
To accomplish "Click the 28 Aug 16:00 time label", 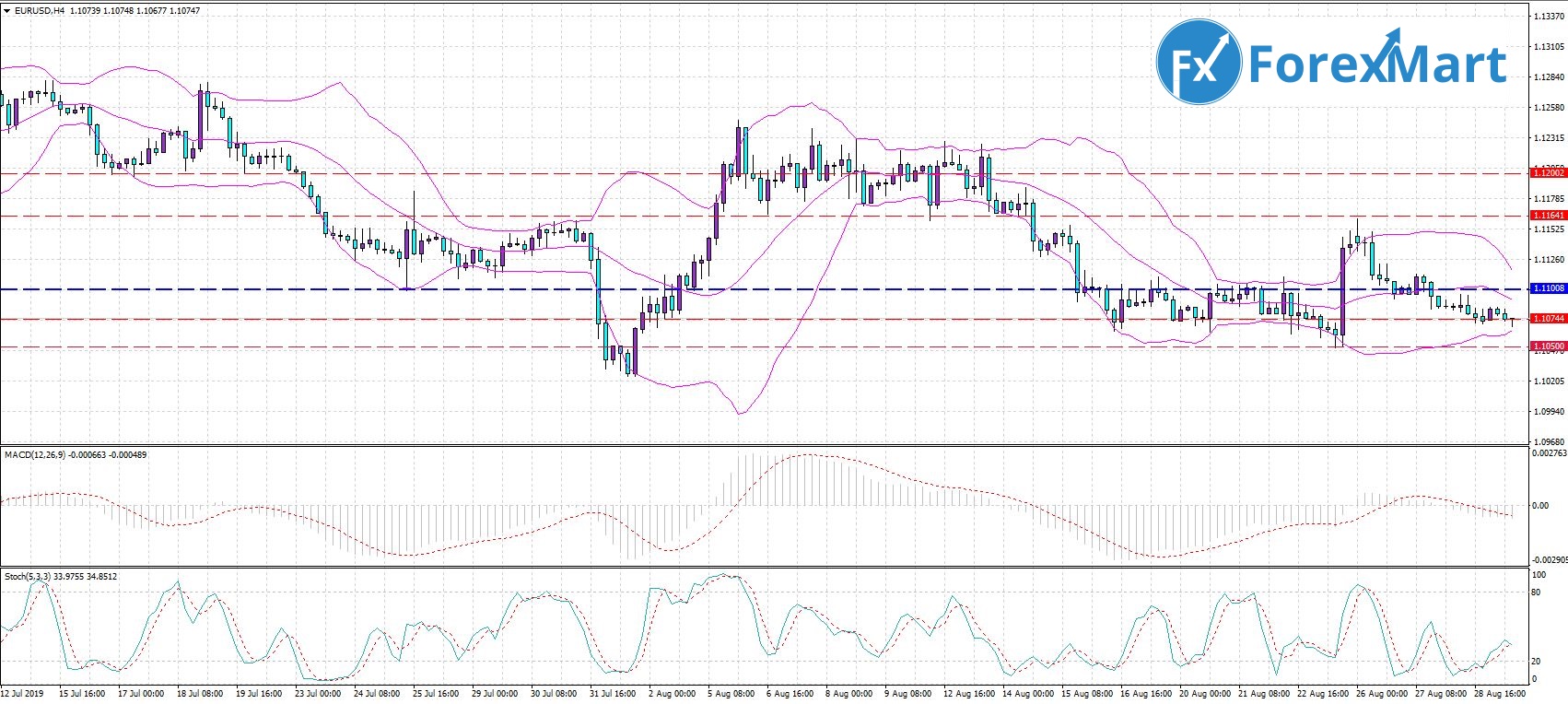I will pos(1500,694).
